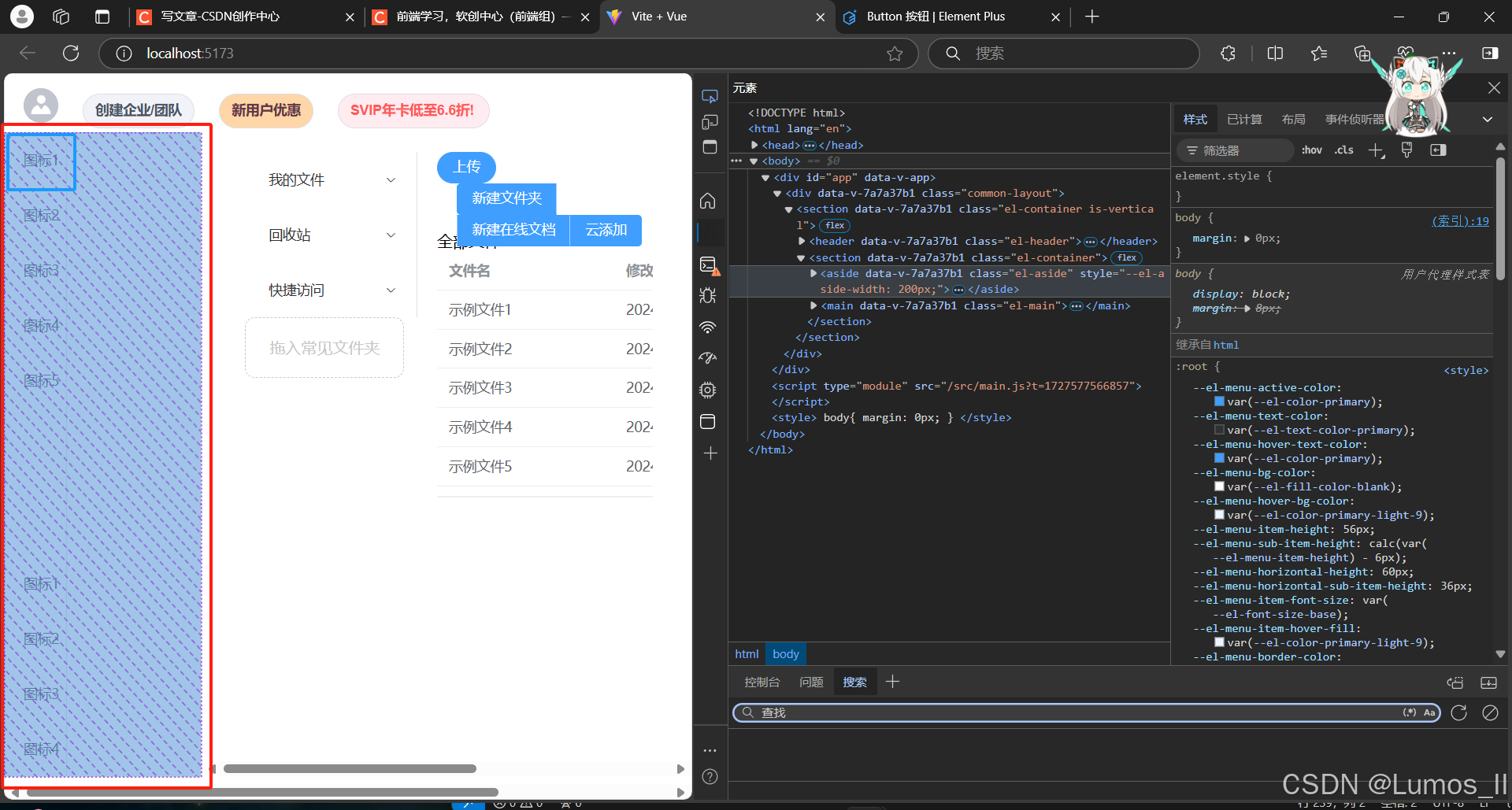The image size is (1512, 810).
Task: Toggle regex option in DevTools search
Action: tap(1410, 712)
